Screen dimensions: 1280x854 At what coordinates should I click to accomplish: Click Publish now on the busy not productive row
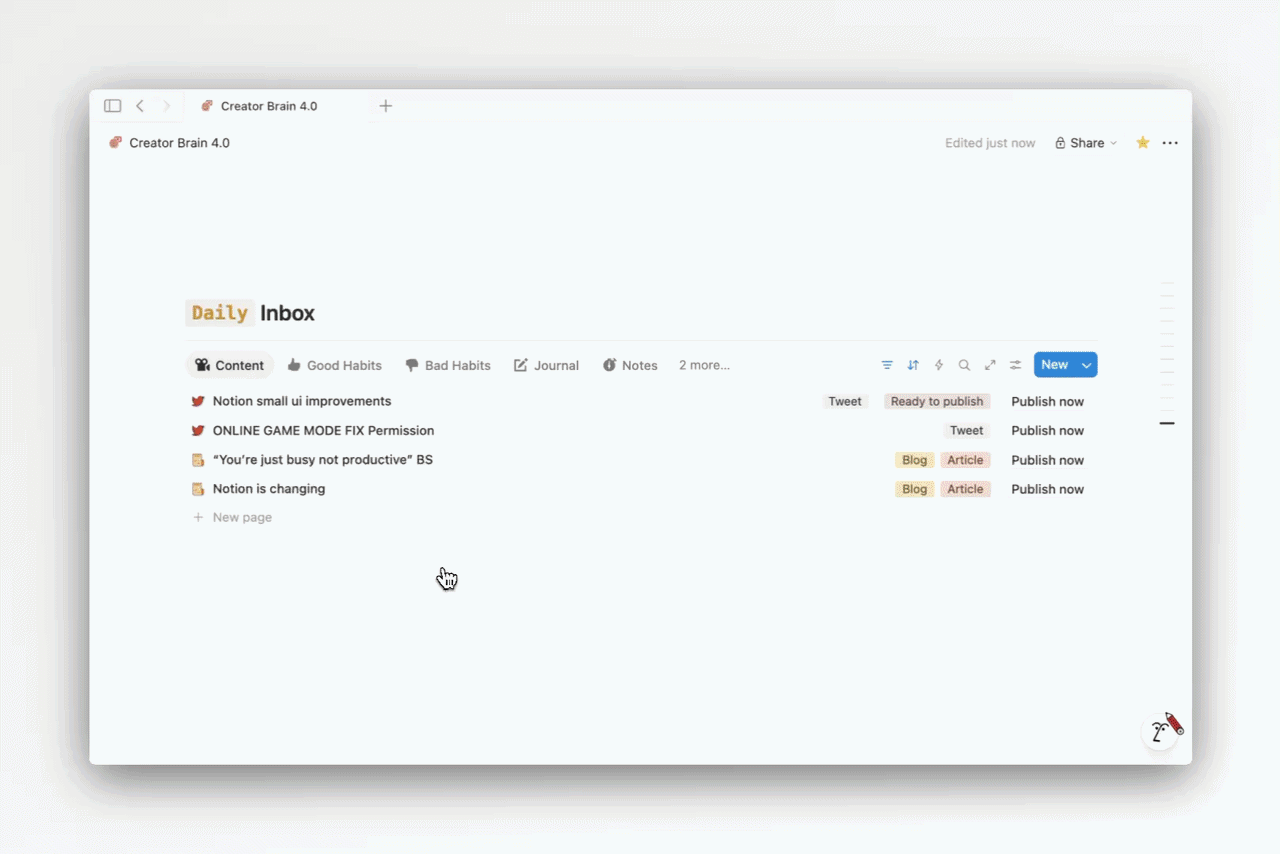coord(1047,460)
